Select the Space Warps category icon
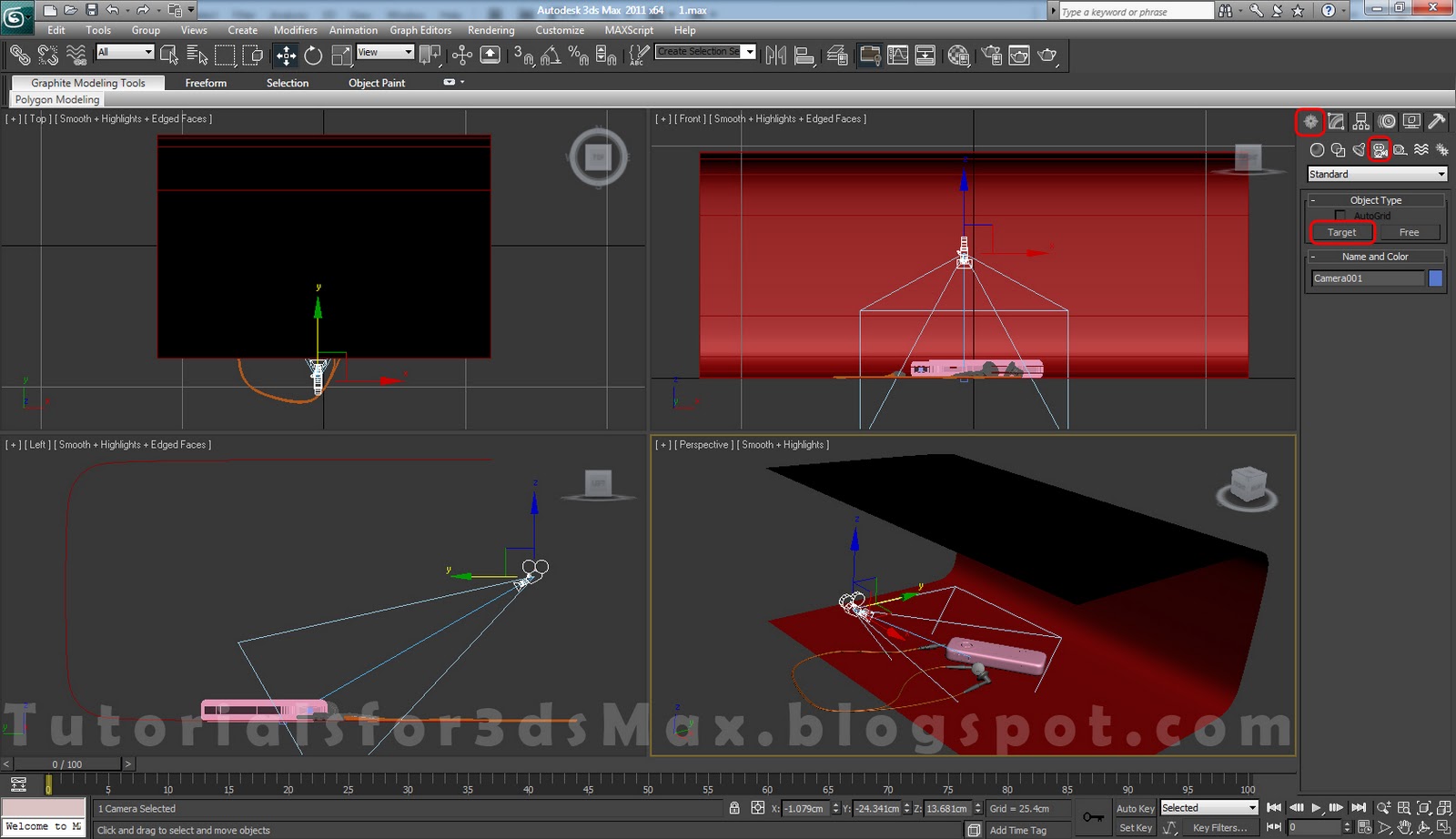Screen dimensions: 1456x839 [x=1421, y=150]
